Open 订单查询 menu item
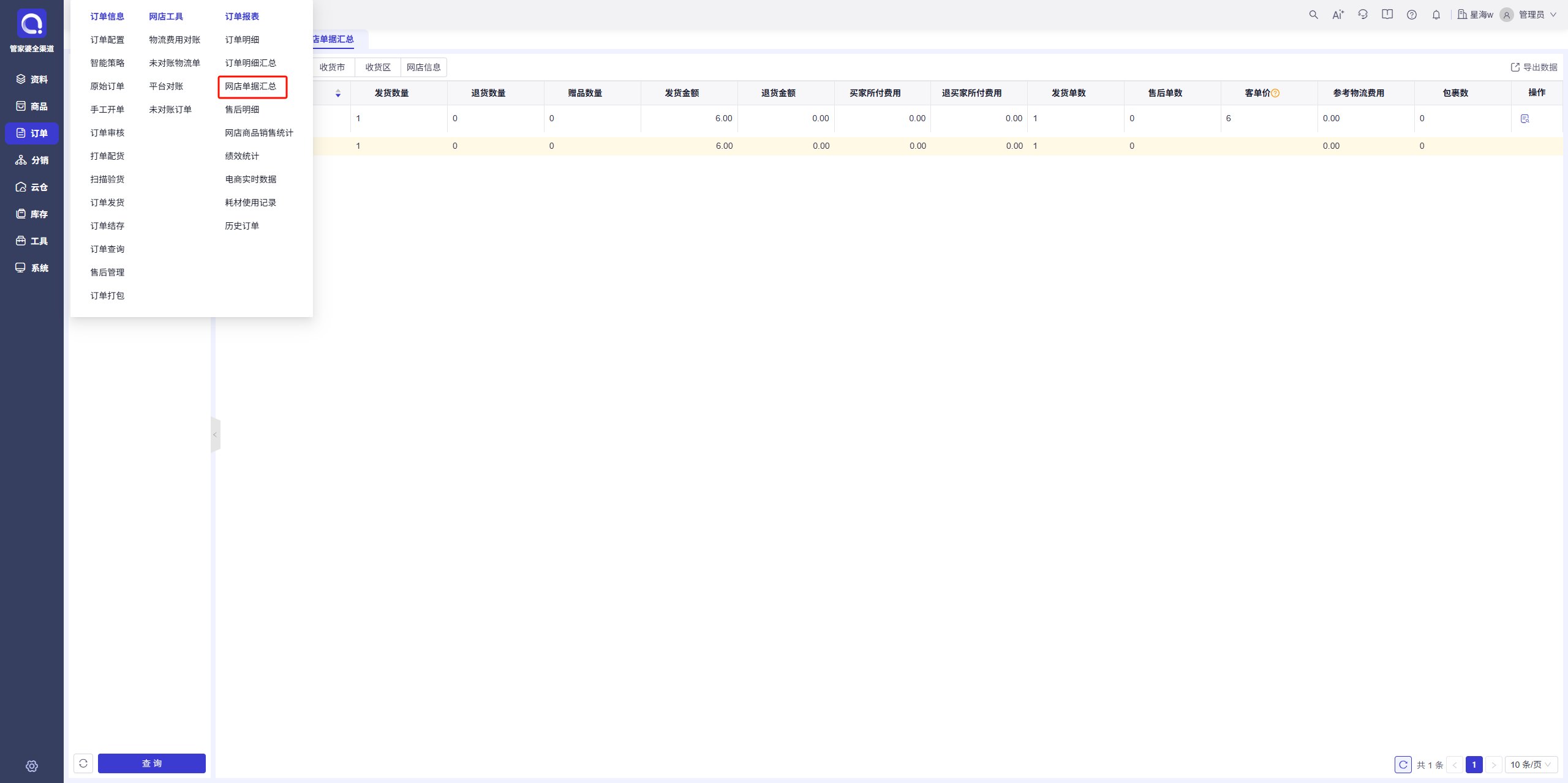Screen dimensions: 1568x783 107,249
